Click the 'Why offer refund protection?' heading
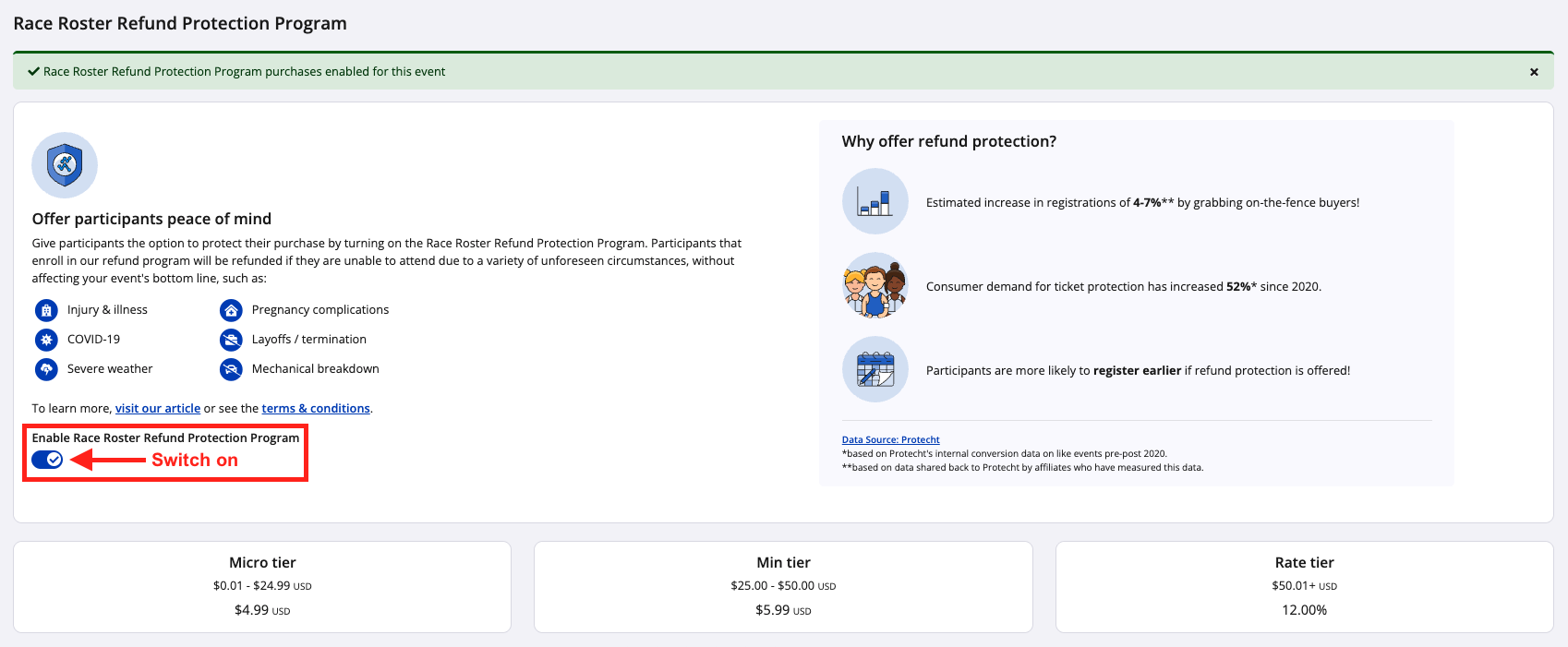Viewport: 1568px width, 647px height. (x=948, y=141)
